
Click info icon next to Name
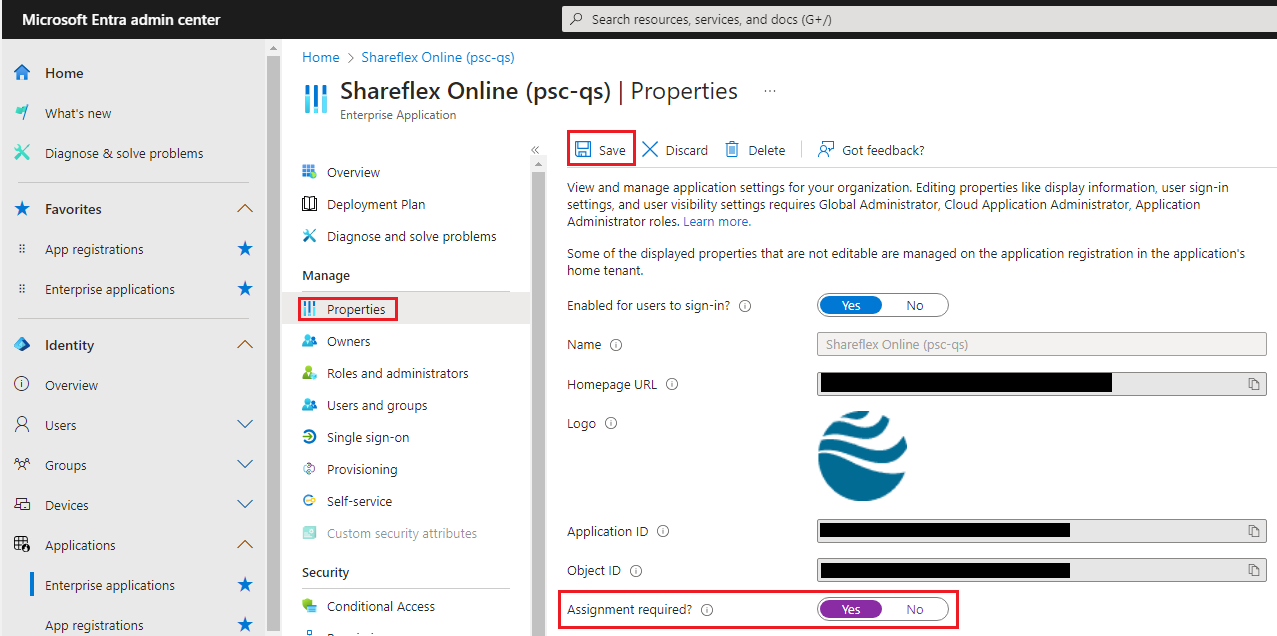[x=616, y=345]
